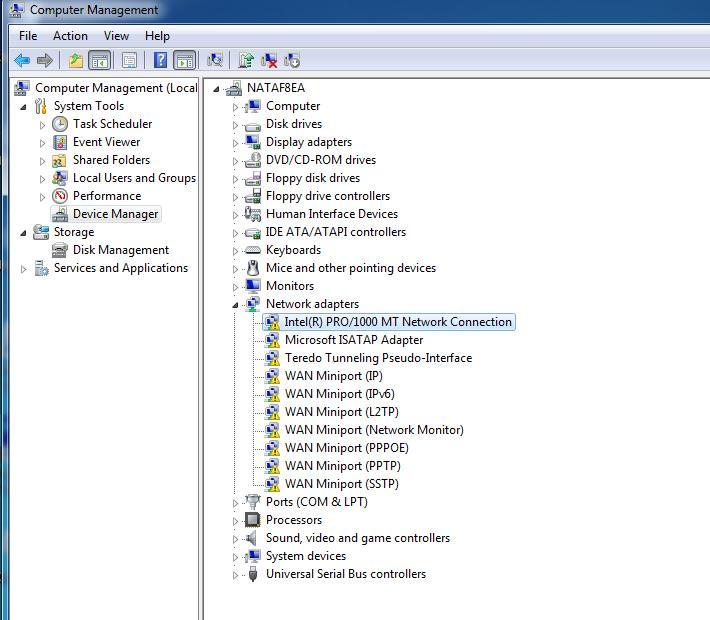Select WAN Miniport (SSTP)
Viewport: 710px width, 620px height.
pos(342,484)
